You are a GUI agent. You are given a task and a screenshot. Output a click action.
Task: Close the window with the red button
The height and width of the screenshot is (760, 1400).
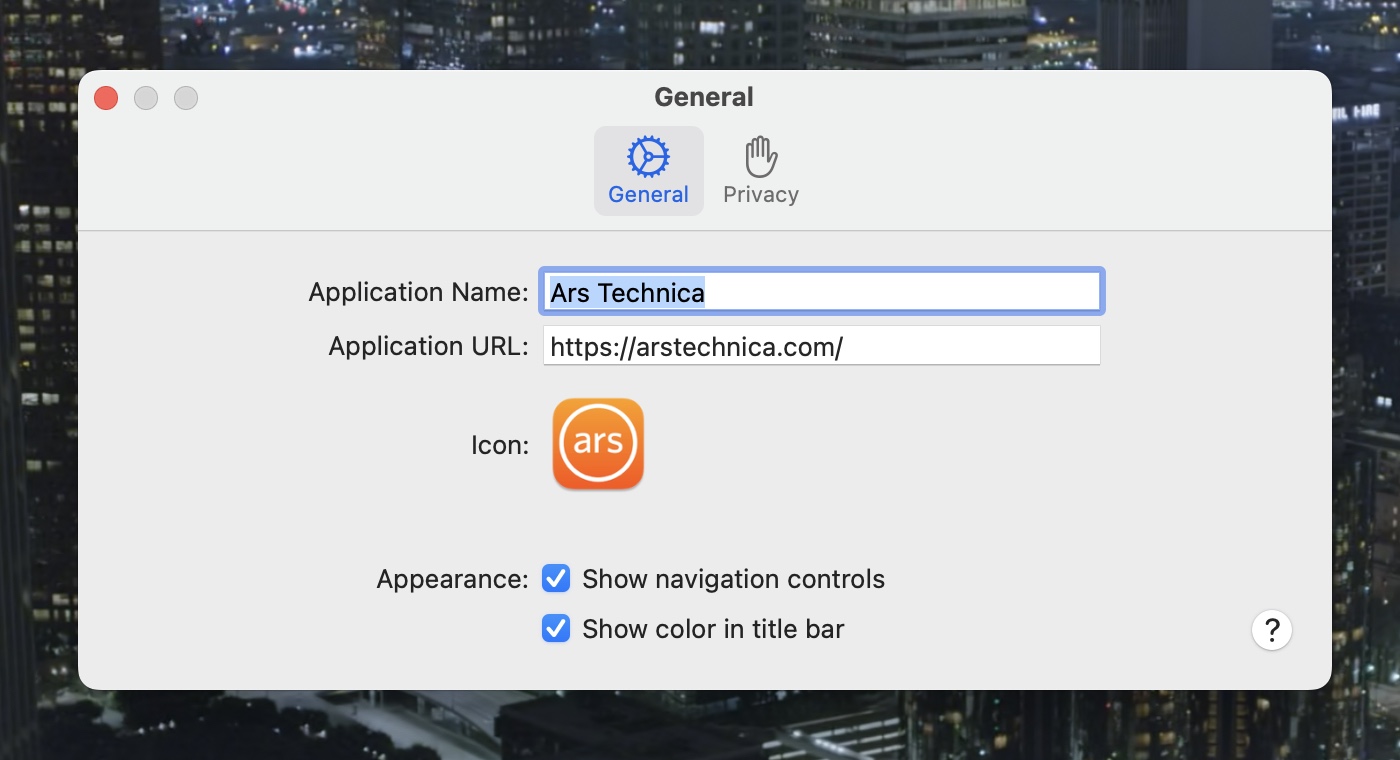(106, 98)
